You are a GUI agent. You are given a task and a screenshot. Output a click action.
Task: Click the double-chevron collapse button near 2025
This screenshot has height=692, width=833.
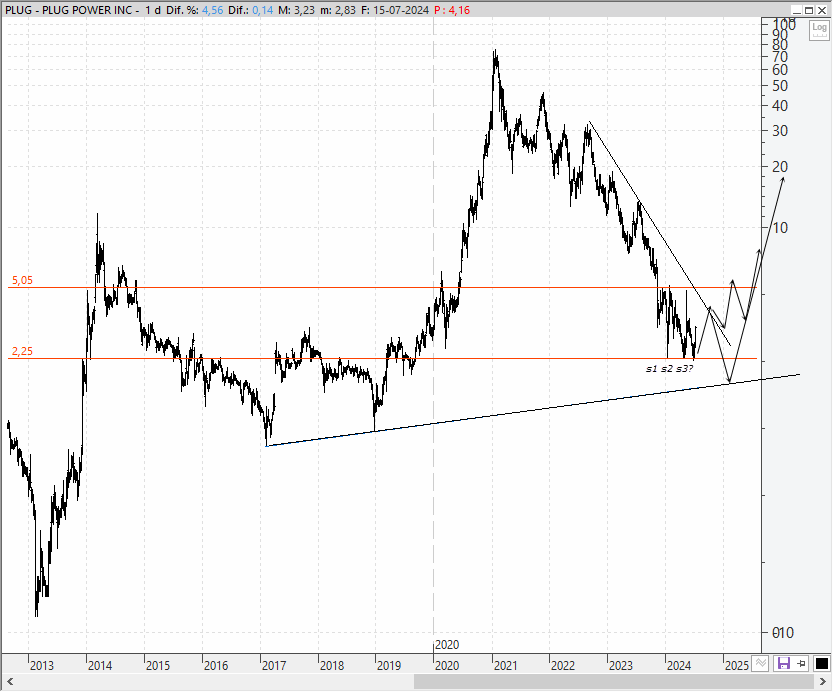point(761,662)
